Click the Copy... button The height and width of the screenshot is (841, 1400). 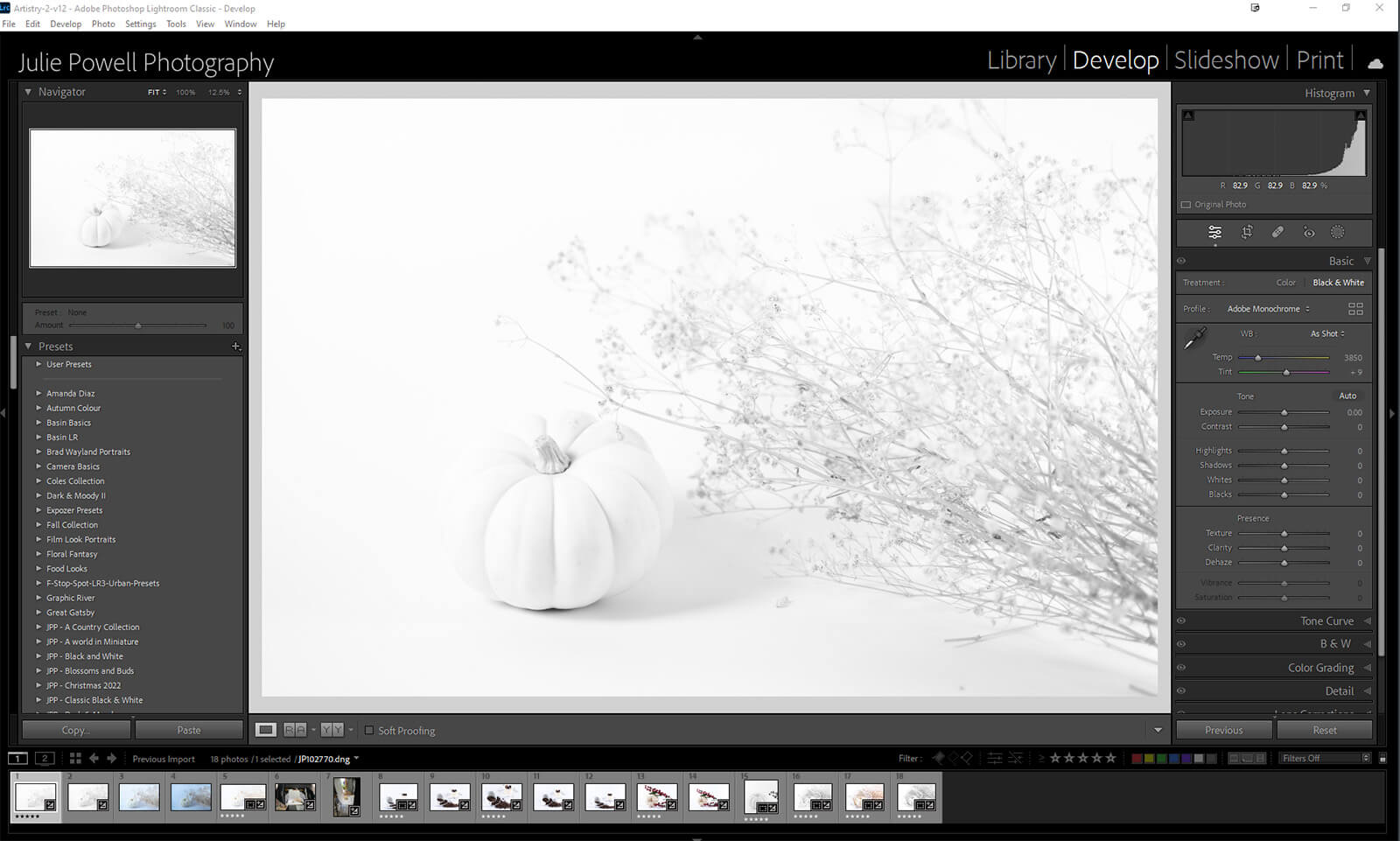(x=76, y=730)
